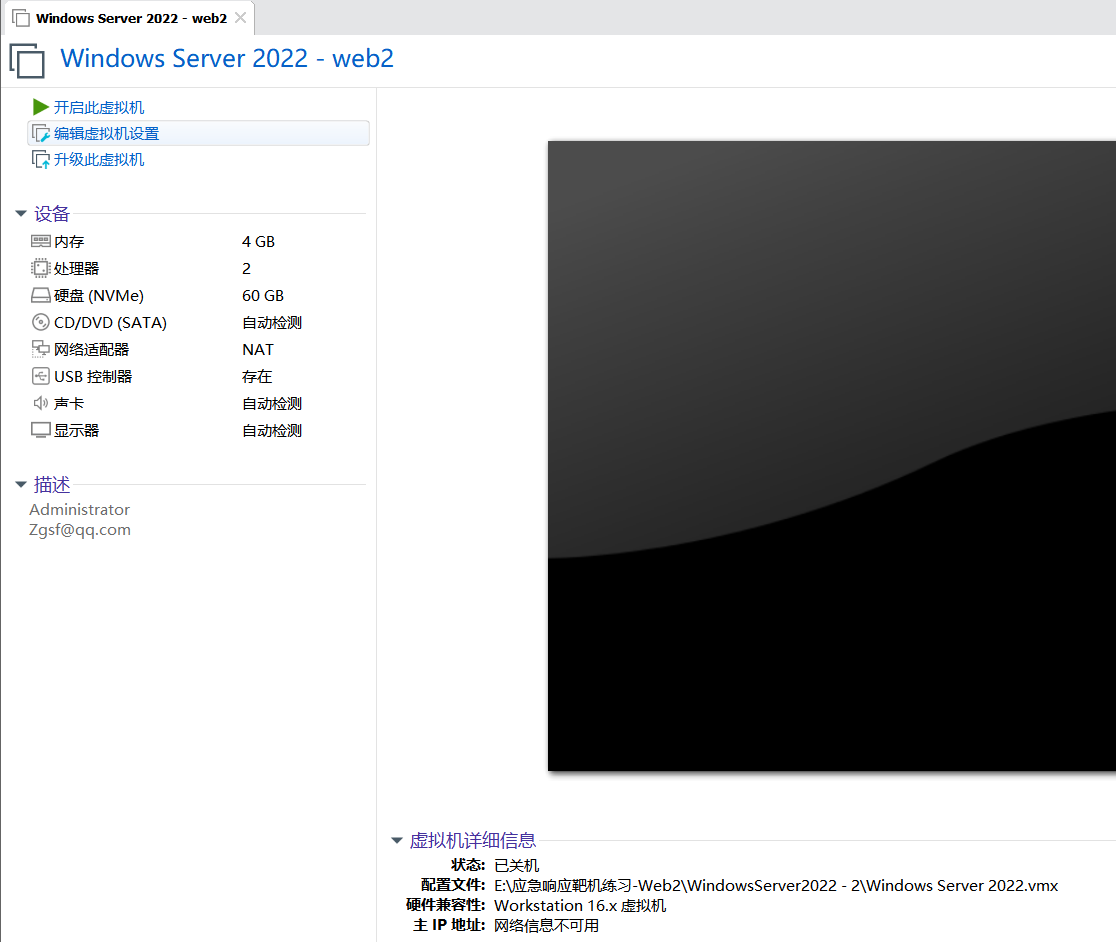Select the USB 控制器 label
The height and width of the screenshot is (942, 1116).
93,377
